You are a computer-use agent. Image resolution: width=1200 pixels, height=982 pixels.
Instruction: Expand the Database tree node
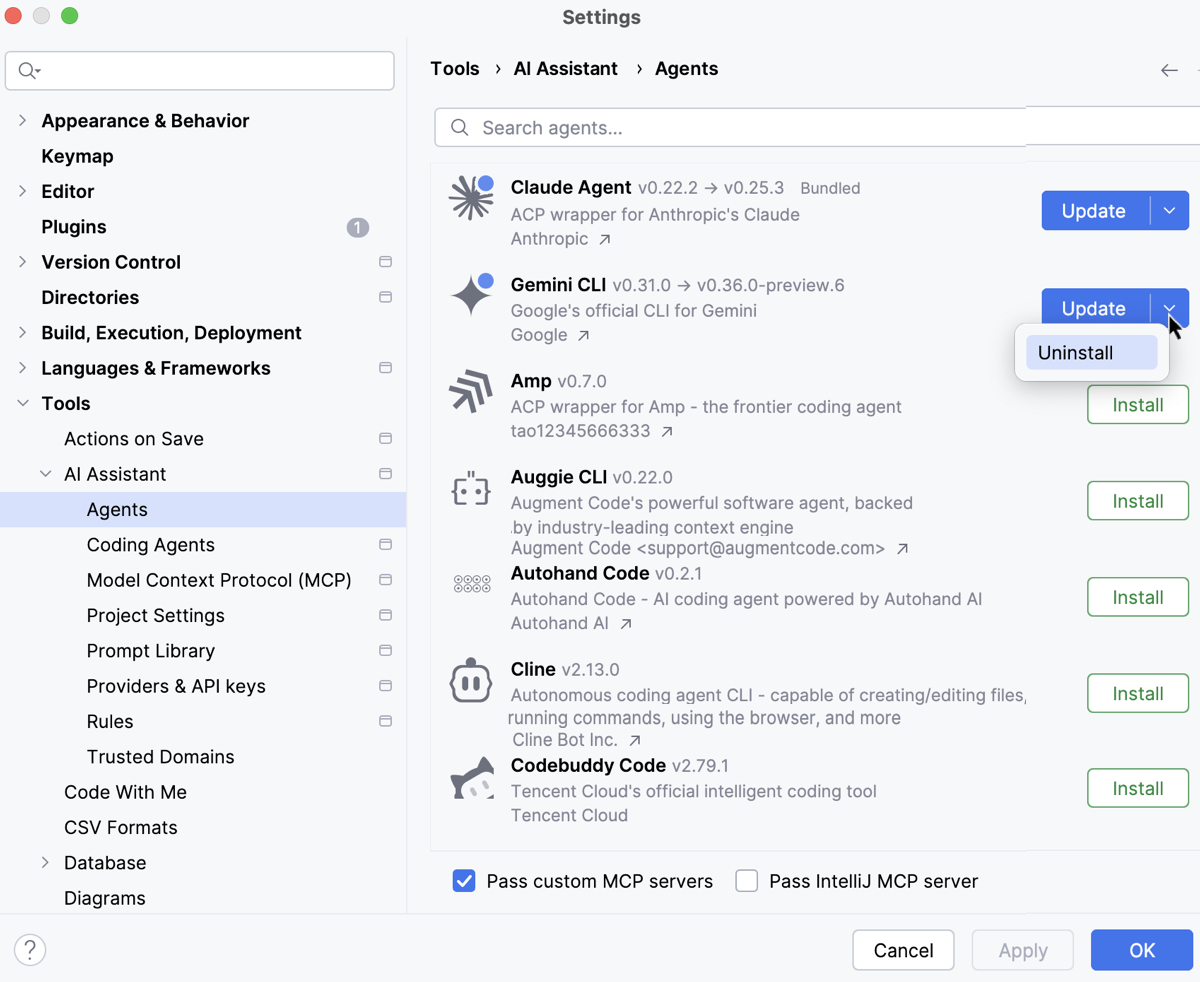(45, 862)
